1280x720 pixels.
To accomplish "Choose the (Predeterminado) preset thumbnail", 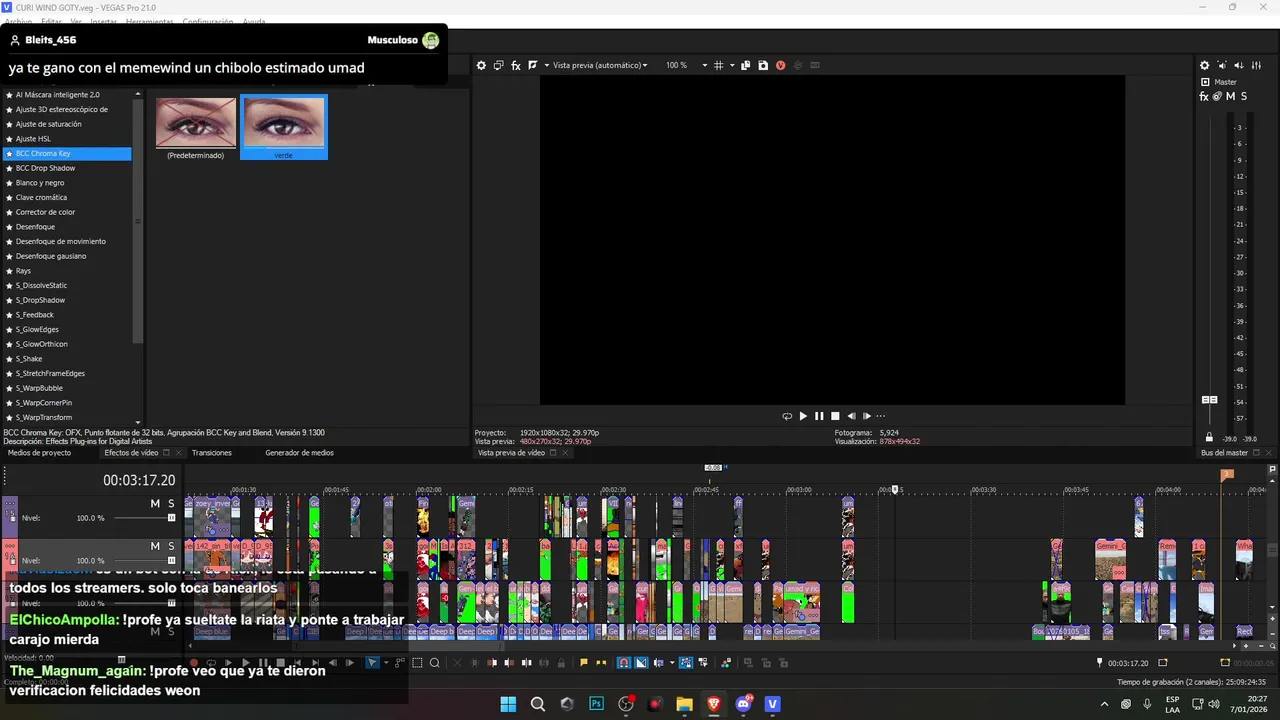I will [196, 128].
